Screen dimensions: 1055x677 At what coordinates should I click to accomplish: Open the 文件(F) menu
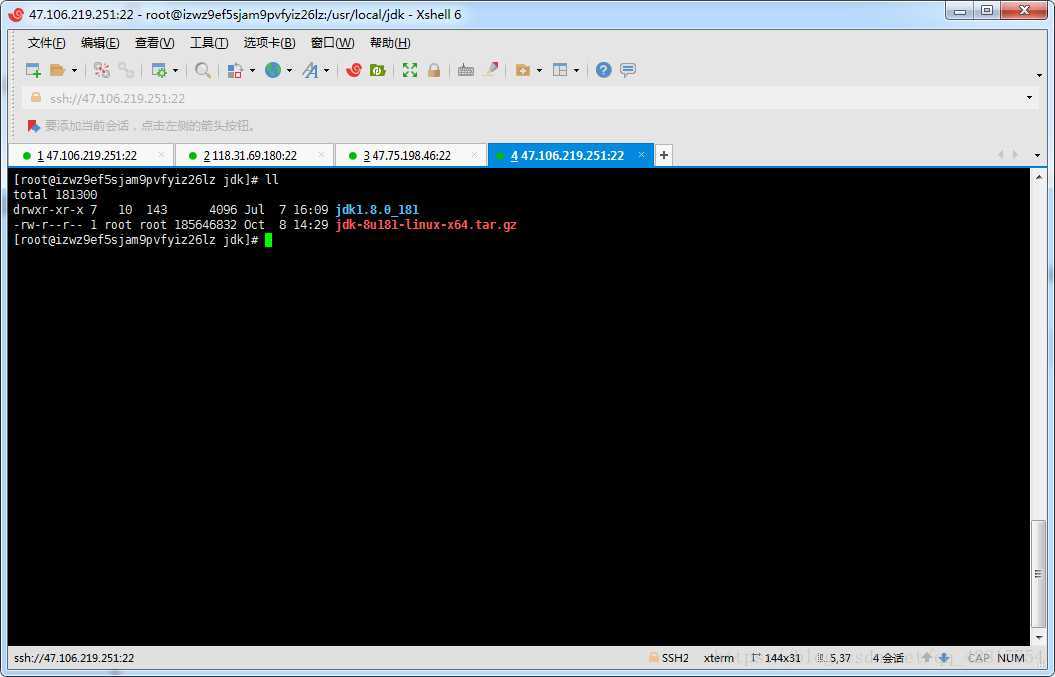pos(46,43)
